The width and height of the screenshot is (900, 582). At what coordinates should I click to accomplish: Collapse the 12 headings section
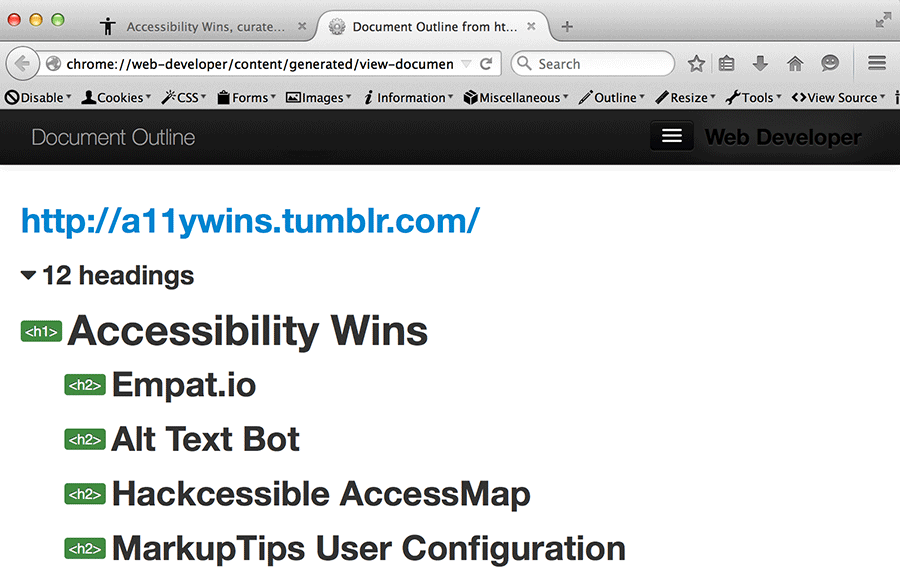(107, 276)
